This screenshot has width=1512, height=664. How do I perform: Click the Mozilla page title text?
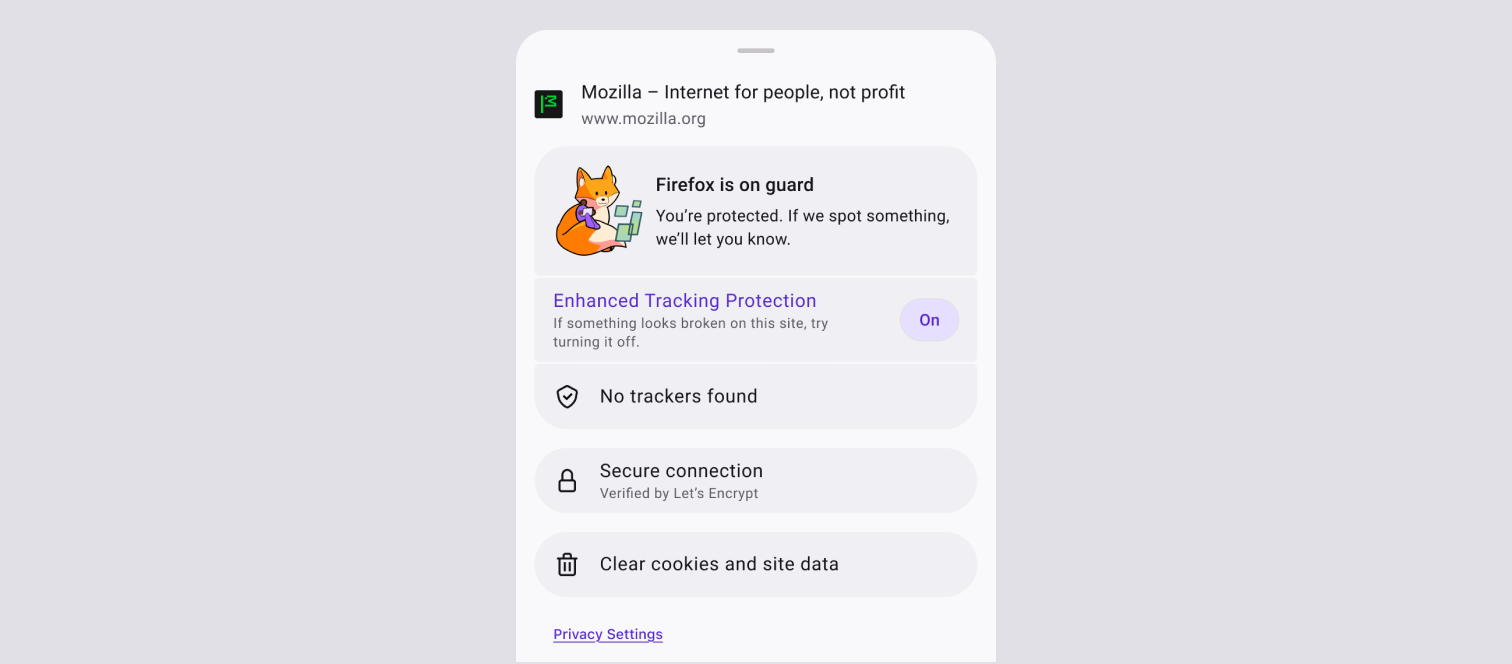coord(743,92)
